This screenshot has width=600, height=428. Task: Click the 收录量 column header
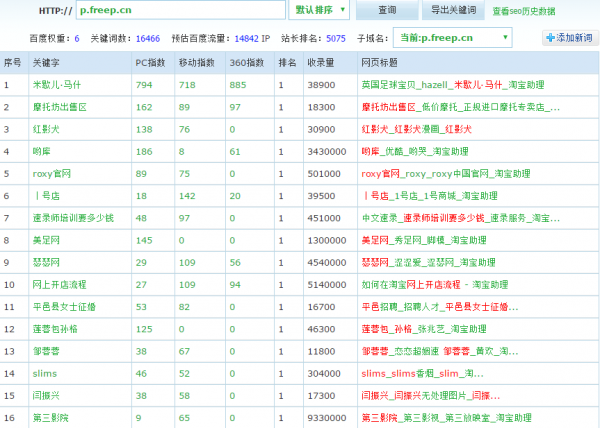point(321,62)
